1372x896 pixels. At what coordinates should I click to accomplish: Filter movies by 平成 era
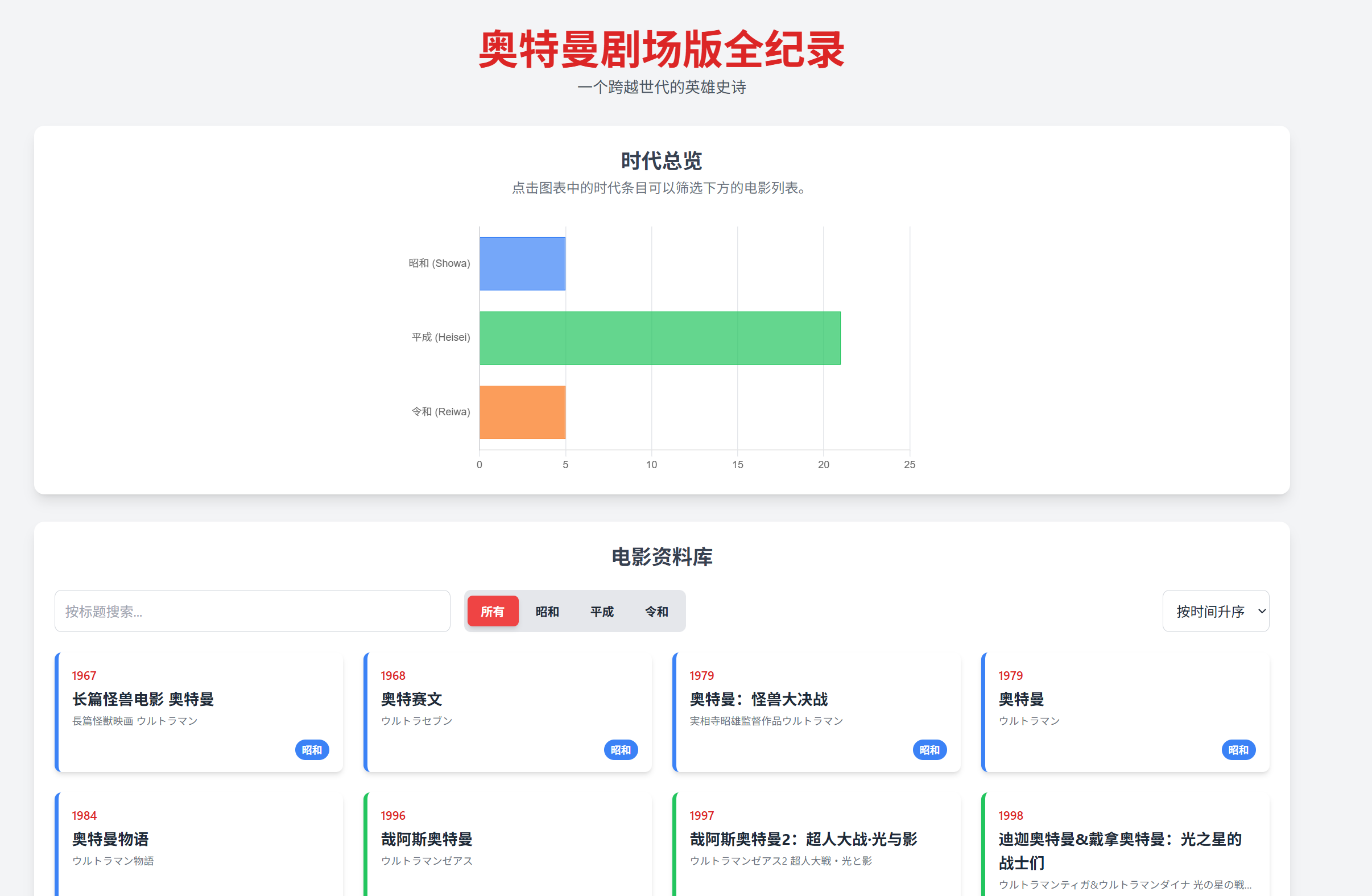pos(601,611)
